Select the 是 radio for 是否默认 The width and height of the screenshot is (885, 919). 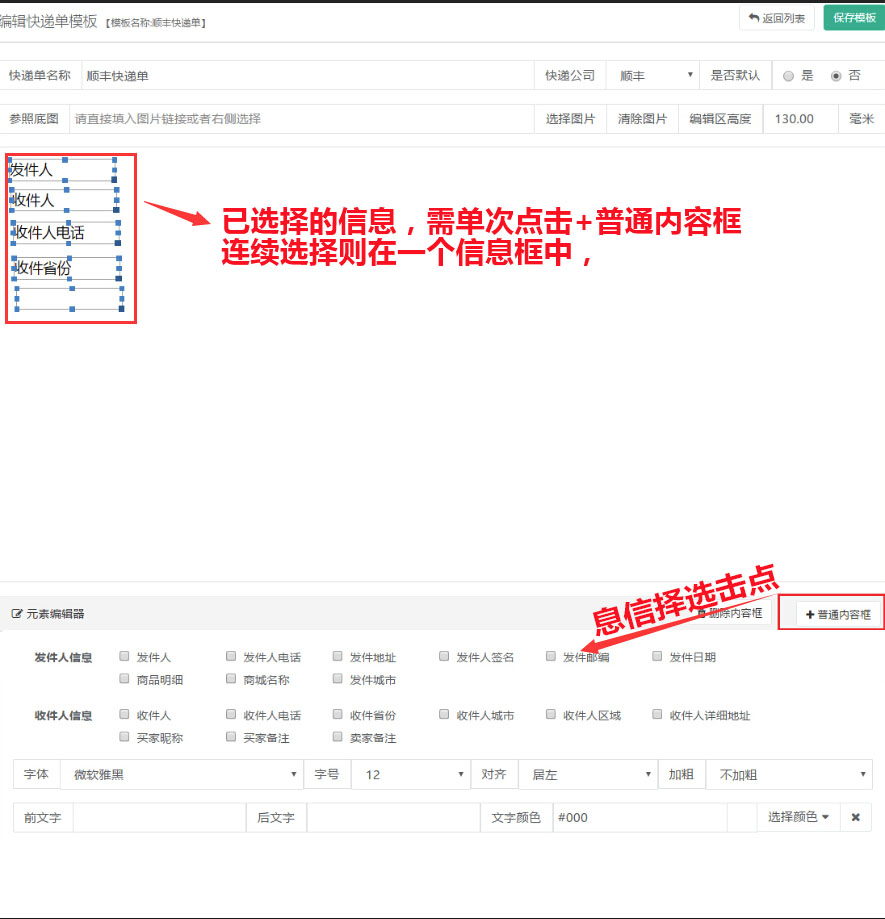[789, 76]
